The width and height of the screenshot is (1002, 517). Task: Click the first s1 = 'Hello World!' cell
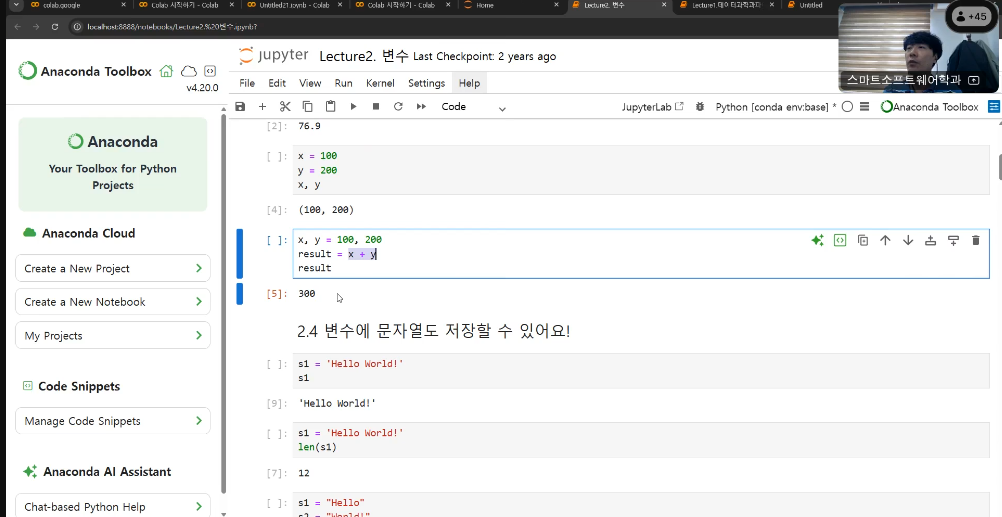(x=641, y=371)
